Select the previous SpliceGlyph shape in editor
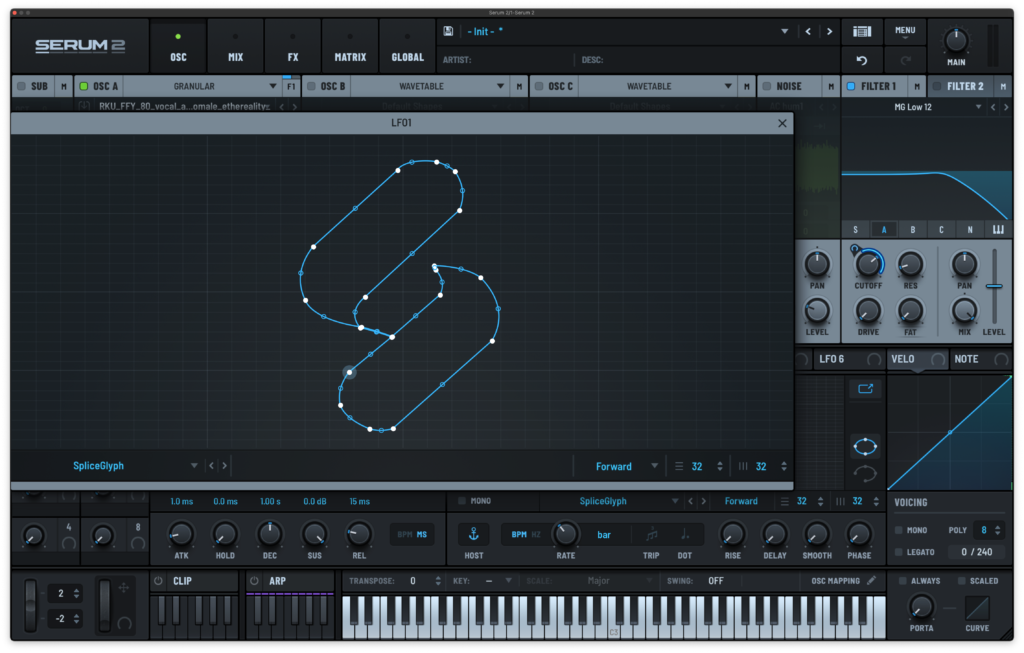Screen dimensions: 1024x653 coord(212,466)
